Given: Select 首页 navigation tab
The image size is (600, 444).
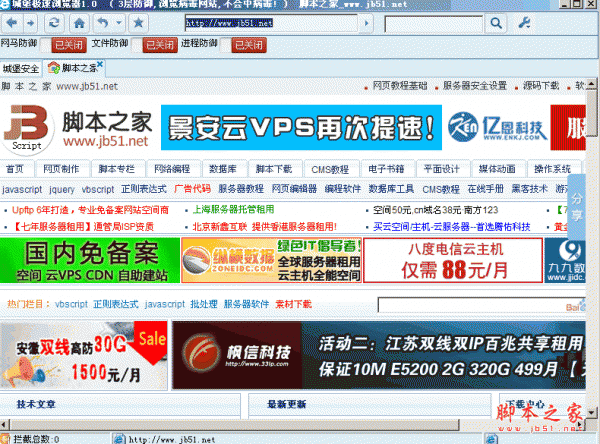Looking at the screenshot, I should [x=15, y=169].
